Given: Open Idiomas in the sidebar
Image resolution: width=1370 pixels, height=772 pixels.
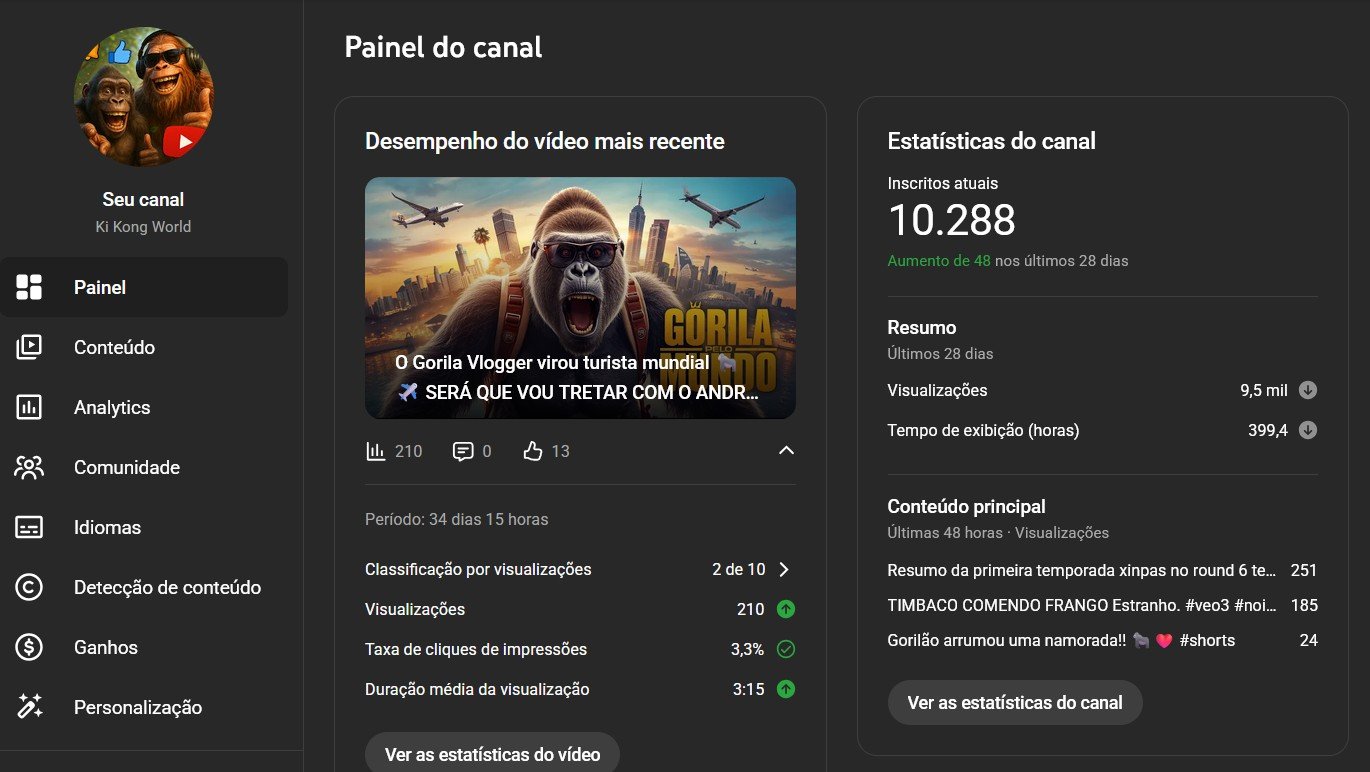Looking at the screenshot, I should [x=144, y=527].
